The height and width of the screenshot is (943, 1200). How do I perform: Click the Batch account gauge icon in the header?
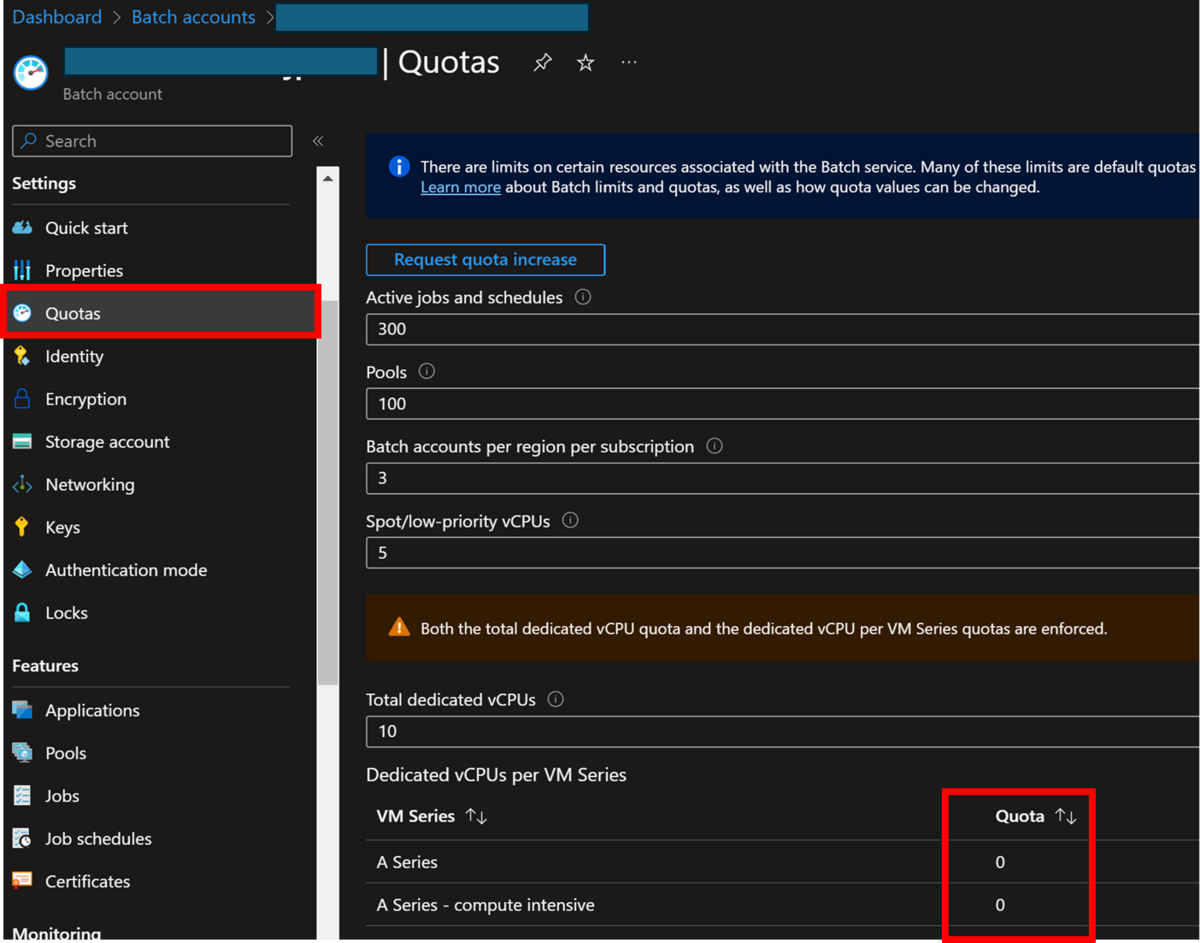click(x=31, y=74)
